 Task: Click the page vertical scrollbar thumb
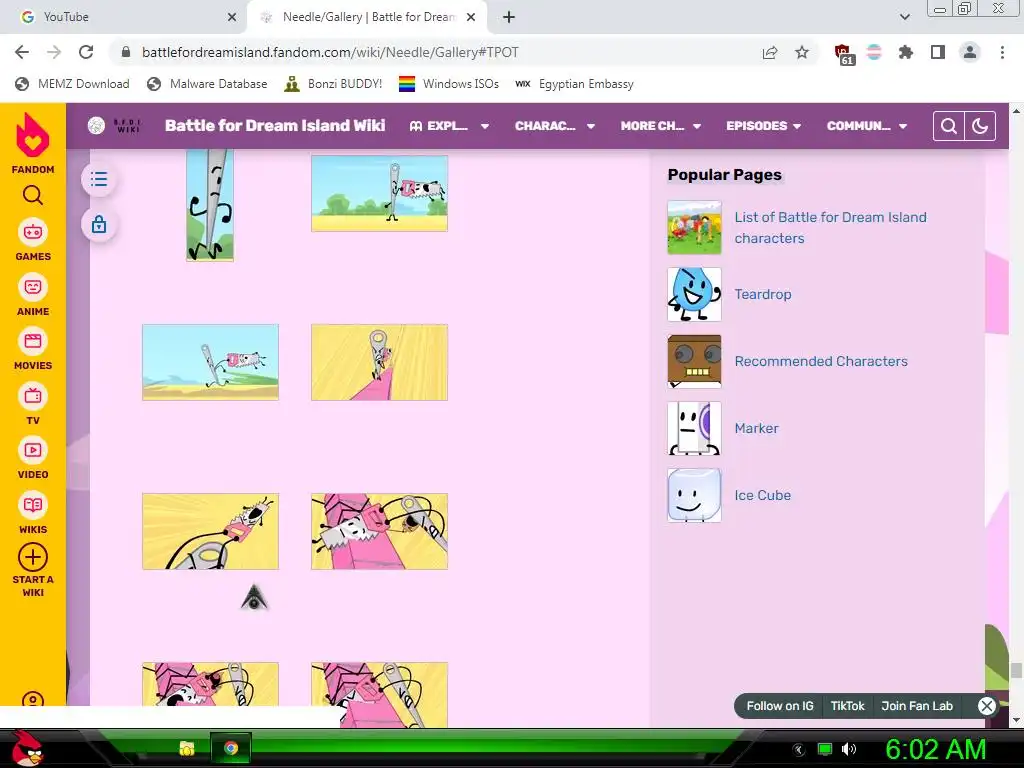click(1016, 670)
